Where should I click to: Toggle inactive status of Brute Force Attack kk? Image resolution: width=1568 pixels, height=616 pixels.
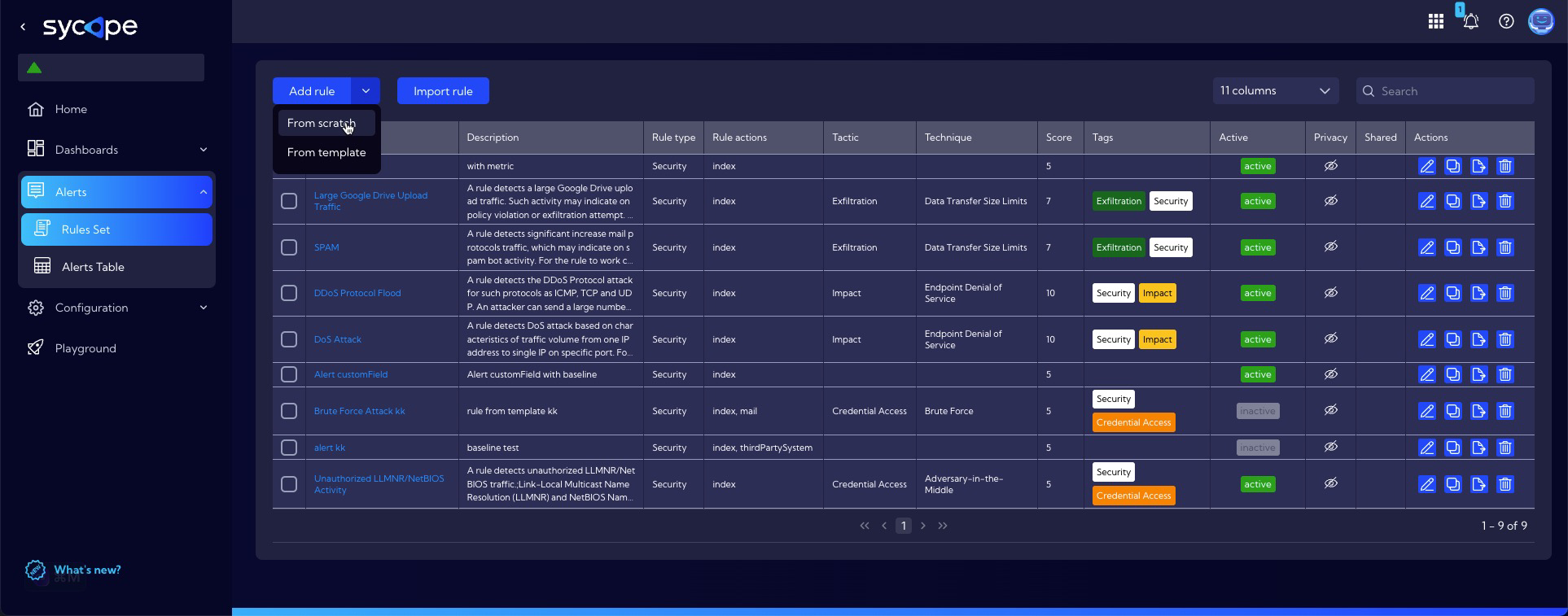(x=1257, y=411)
